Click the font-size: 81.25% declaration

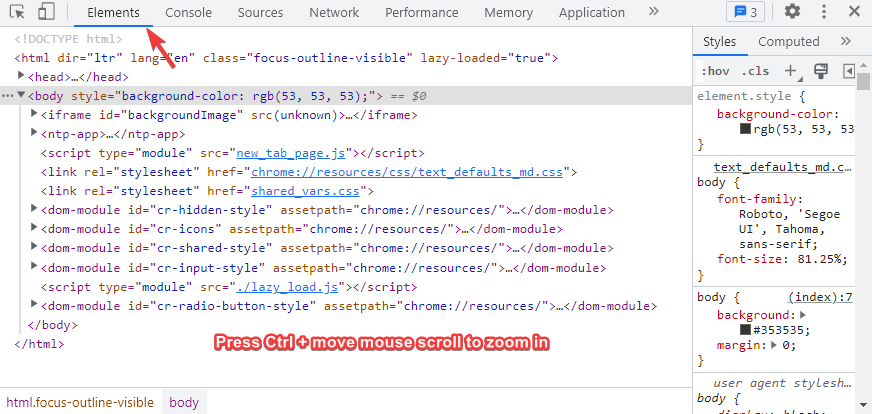782,258
